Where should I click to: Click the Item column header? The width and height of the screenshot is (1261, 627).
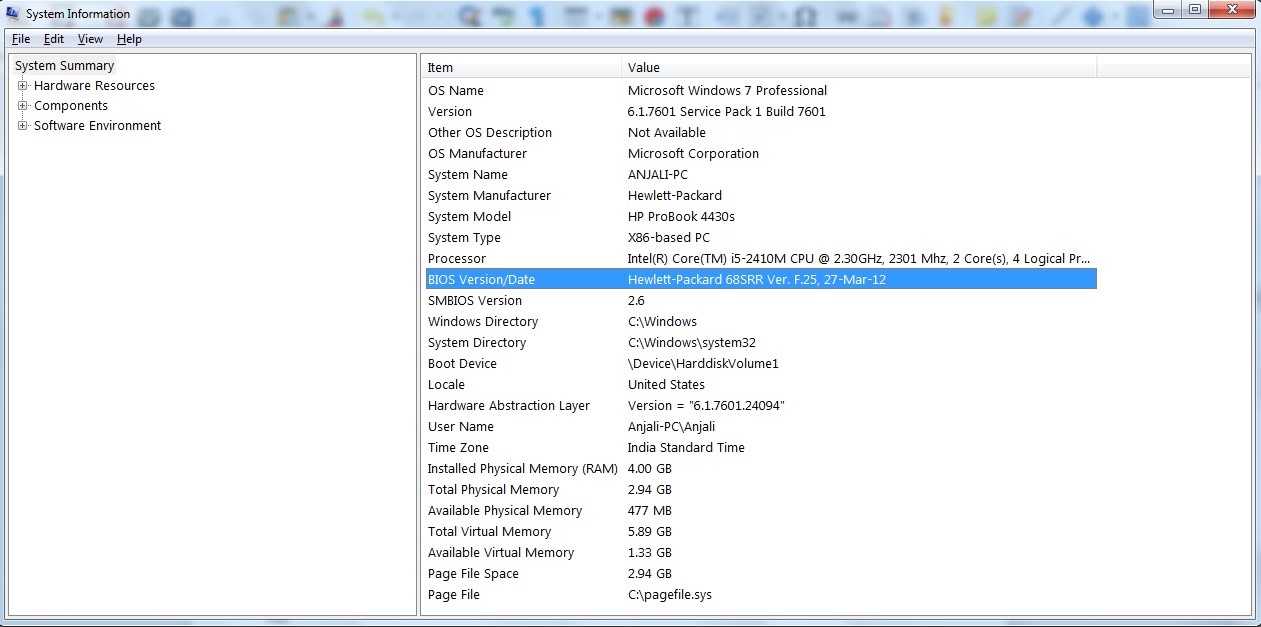pyautogui.click(x=520, y=68)
